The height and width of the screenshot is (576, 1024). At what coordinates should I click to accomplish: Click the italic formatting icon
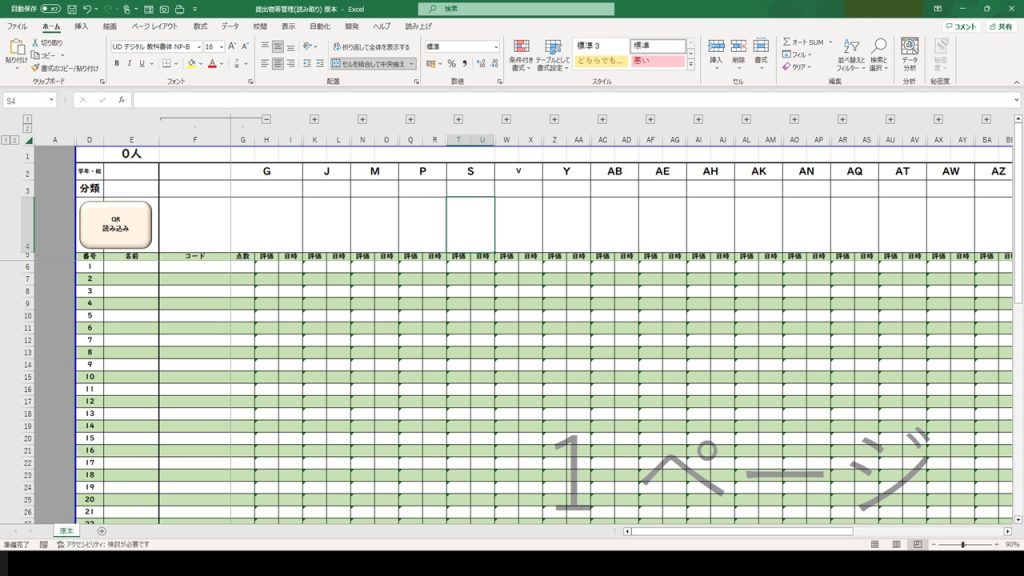click(129, 63)
